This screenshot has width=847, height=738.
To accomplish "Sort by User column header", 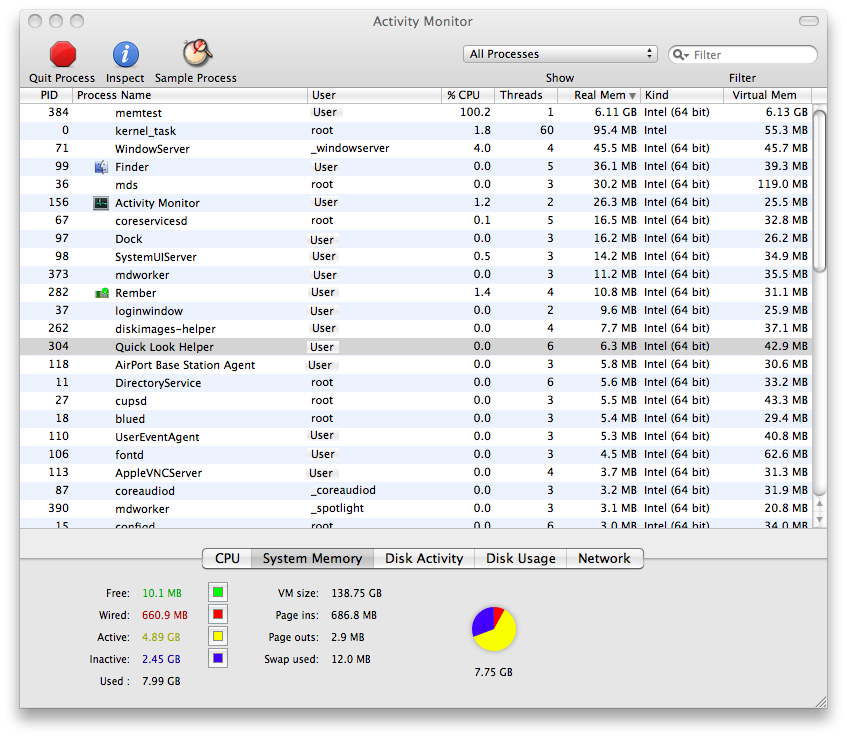I will (374, 95).
